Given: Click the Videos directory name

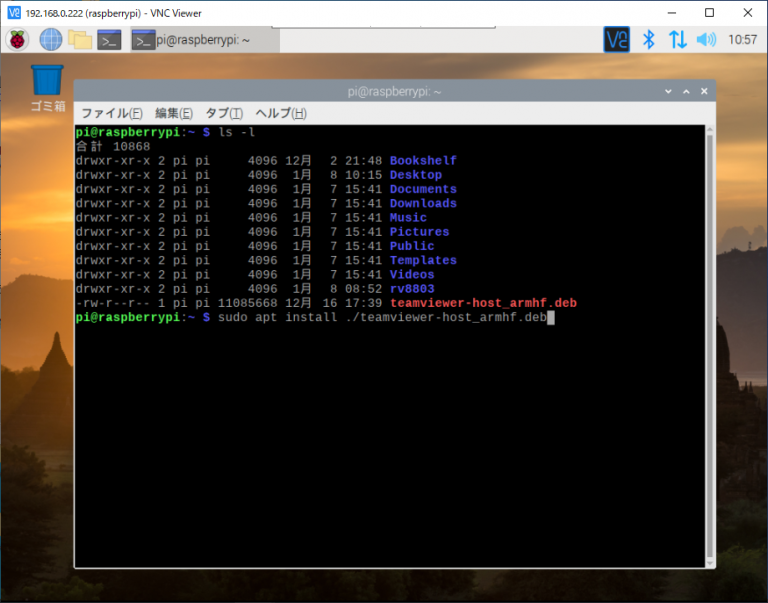Looking at the screenshot, I should (412, 274).
